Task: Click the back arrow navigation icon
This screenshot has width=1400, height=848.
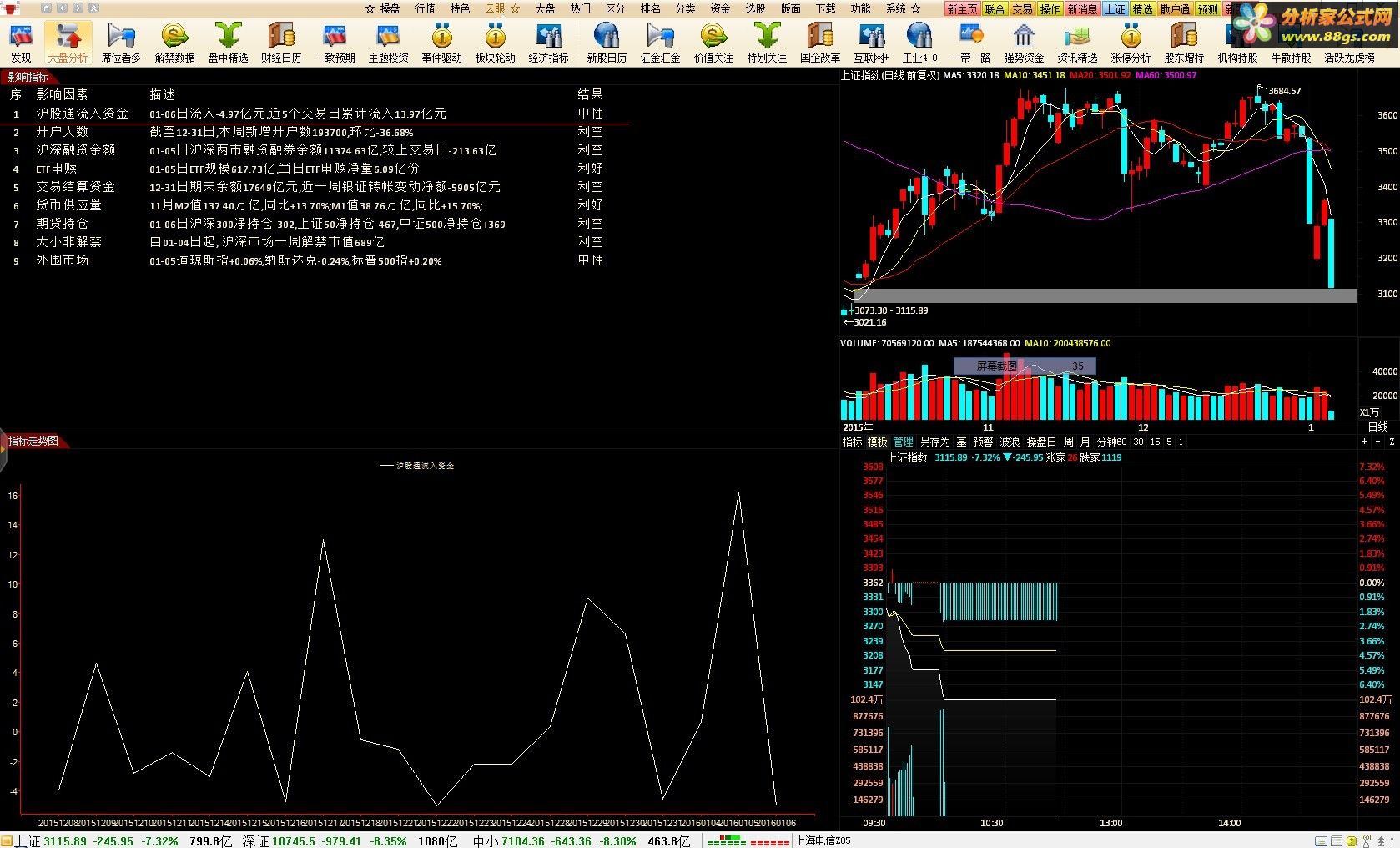Action: 62,8
